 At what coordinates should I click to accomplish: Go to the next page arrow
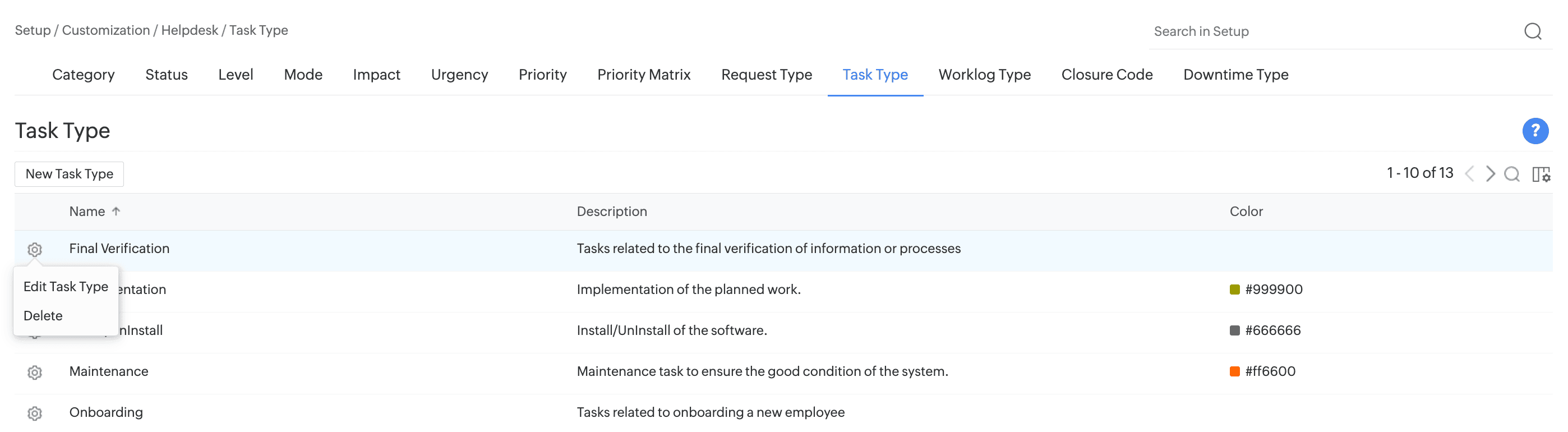coord(1490,174)
